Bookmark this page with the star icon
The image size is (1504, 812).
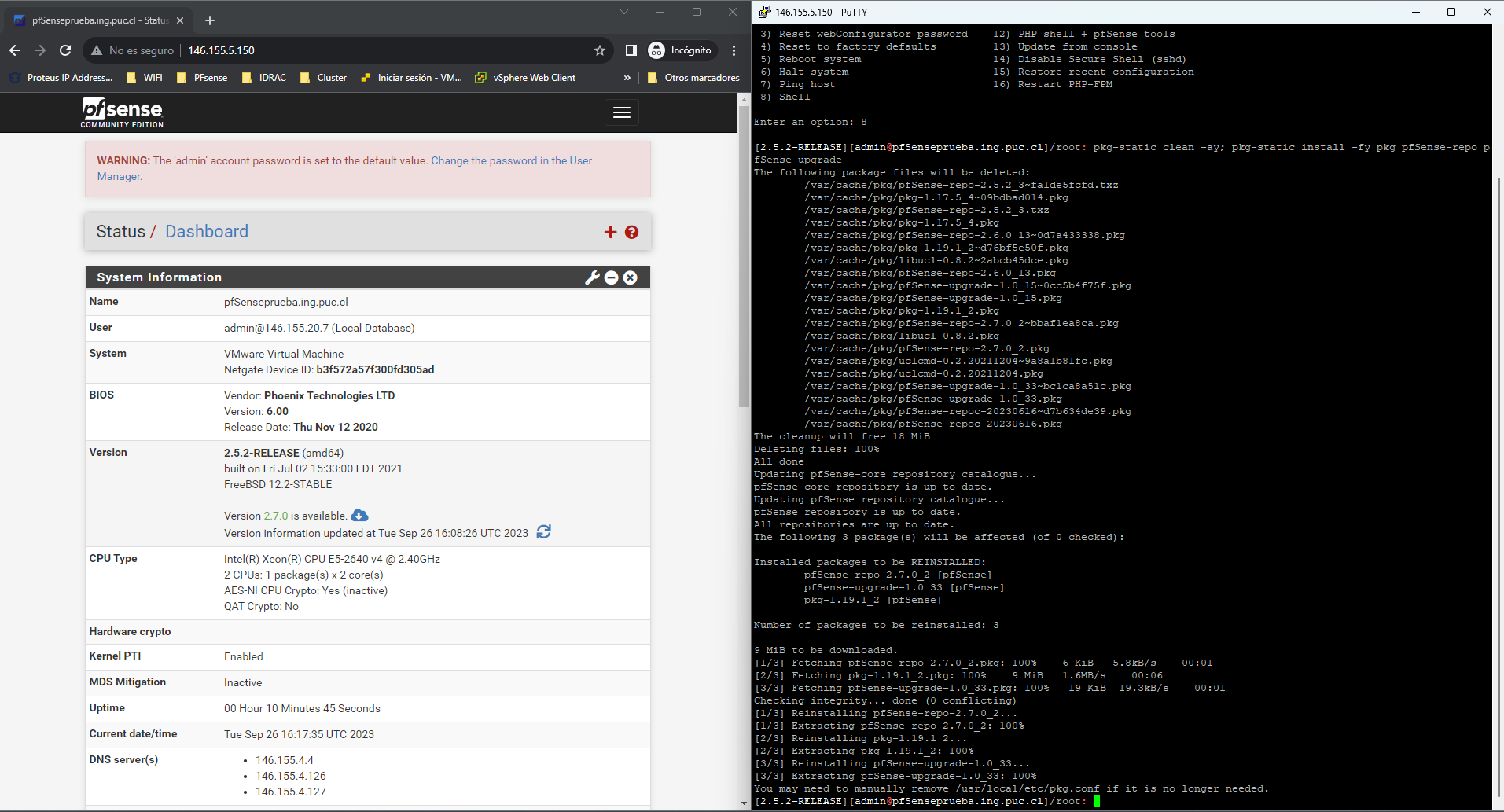coord(600,50)
